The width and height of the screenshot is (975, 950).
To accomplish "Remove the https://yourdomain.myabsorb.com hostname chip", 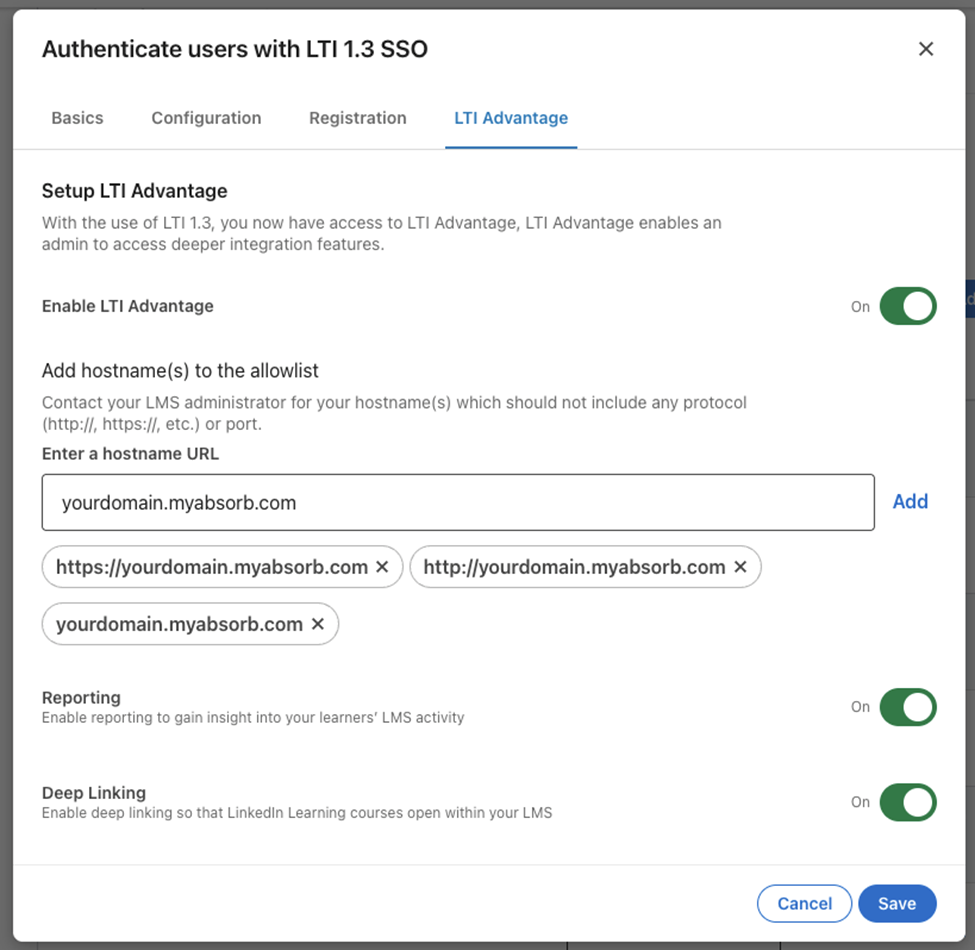I will [382, 567].
